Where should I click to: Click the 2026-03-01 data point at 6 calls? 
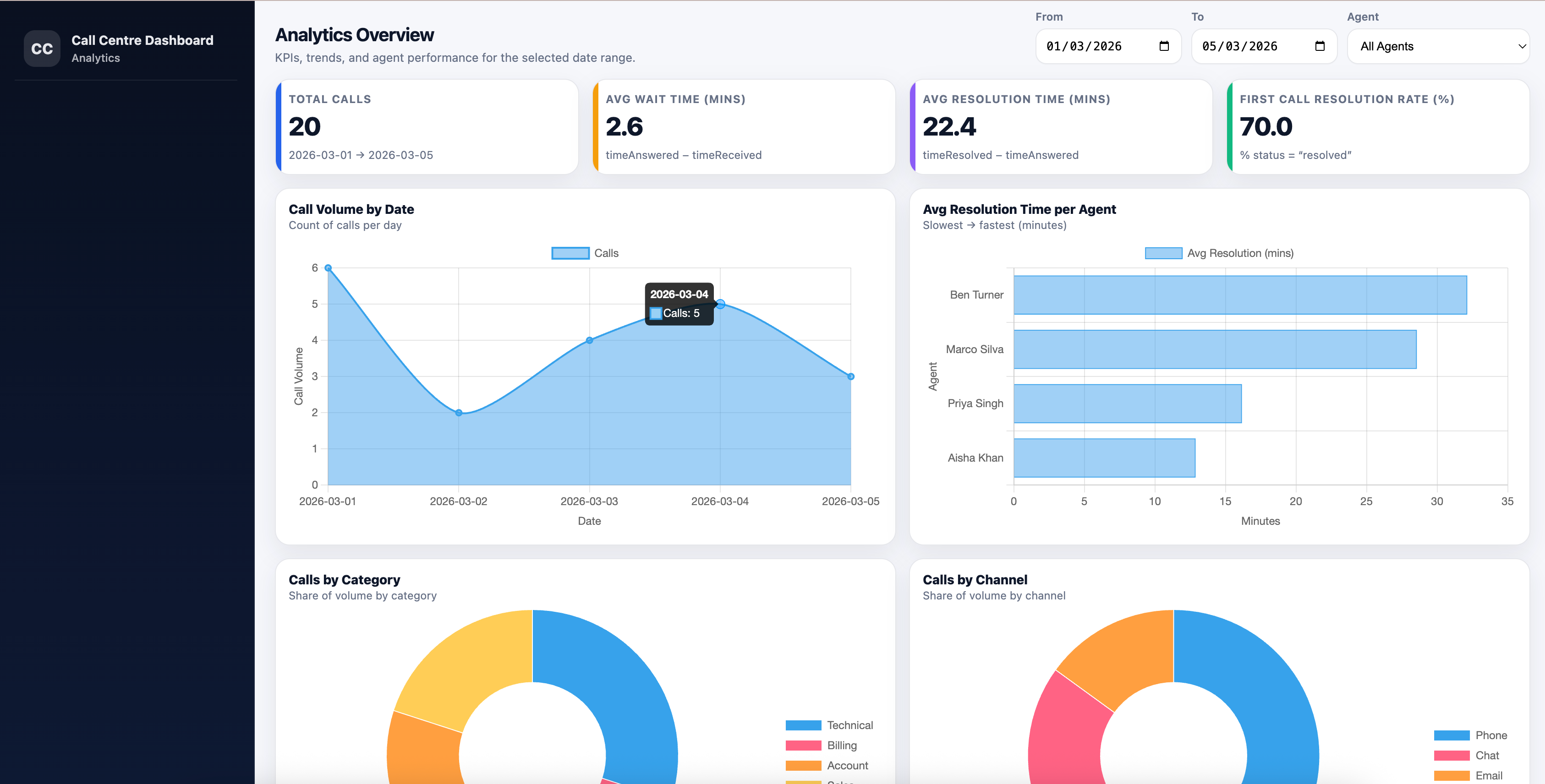[x=328, y=268]
